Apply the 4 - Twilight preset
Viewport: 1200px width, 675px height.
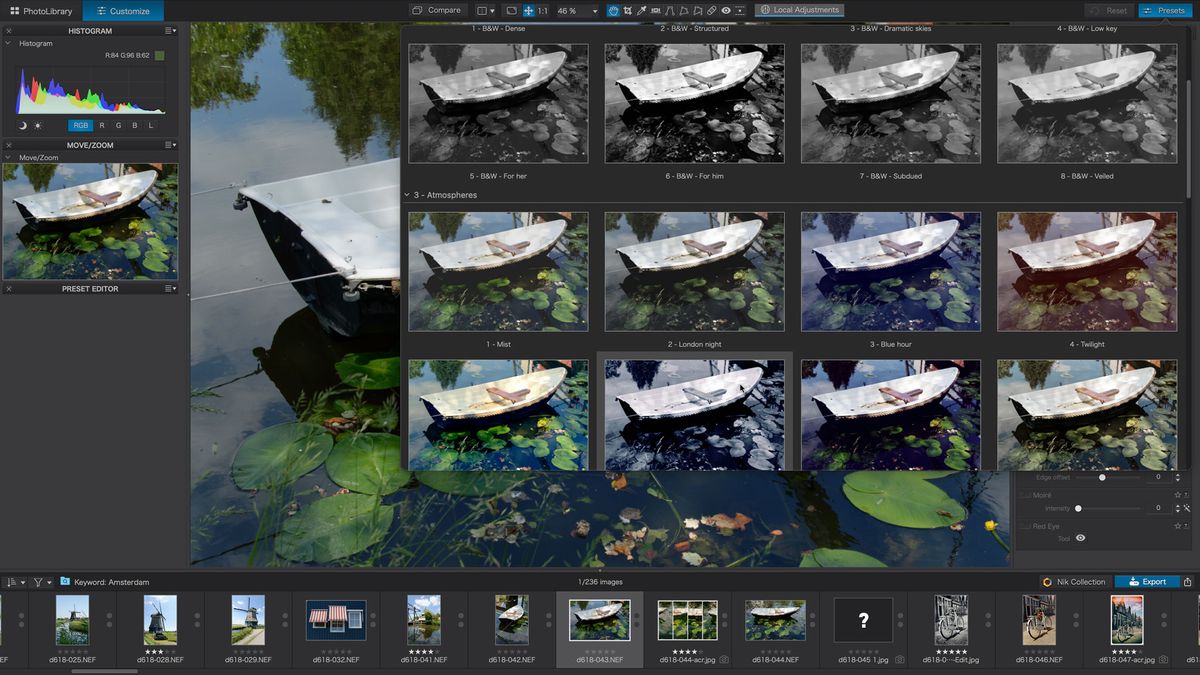(1086, 270)
